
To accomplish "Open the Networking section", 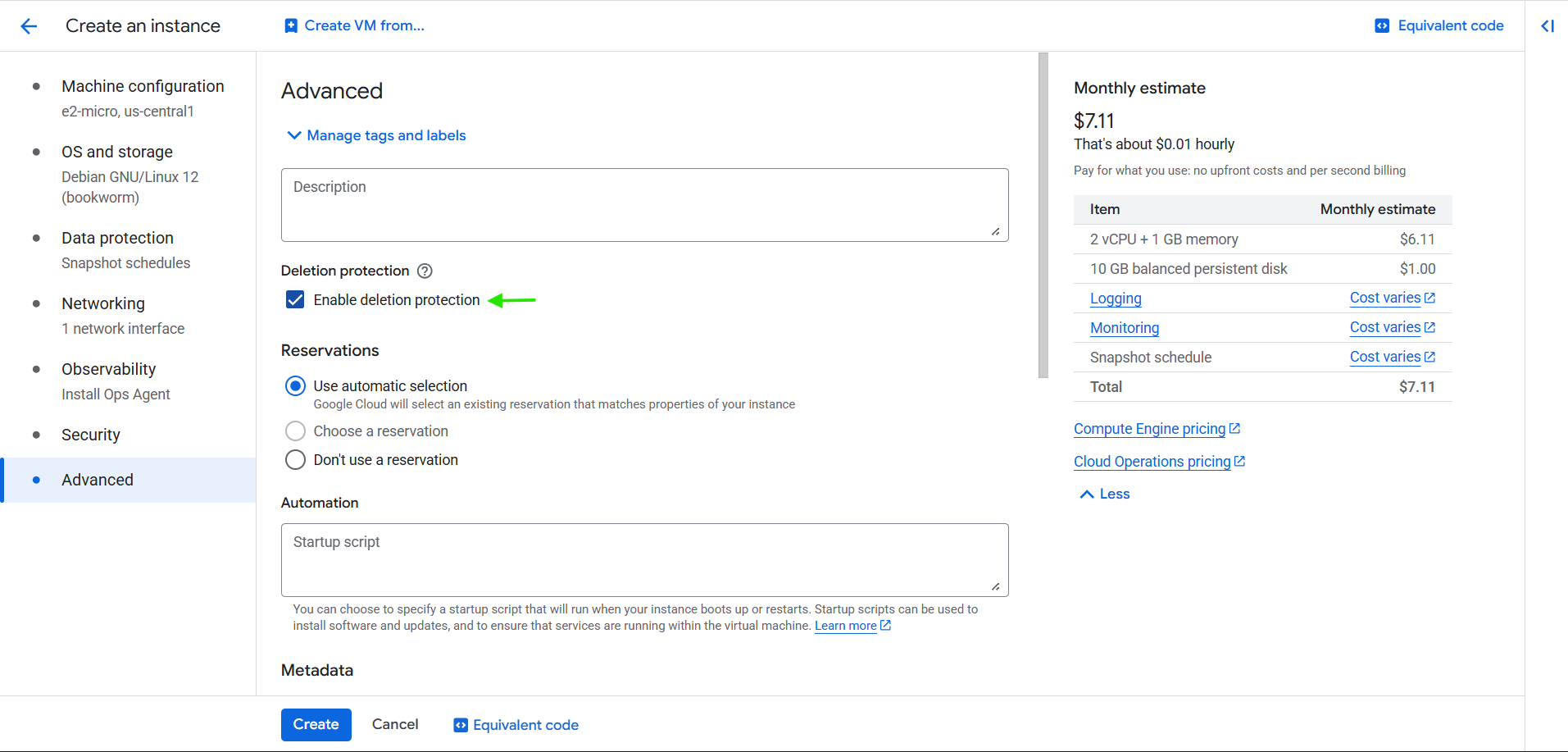I will click(103, 304).
